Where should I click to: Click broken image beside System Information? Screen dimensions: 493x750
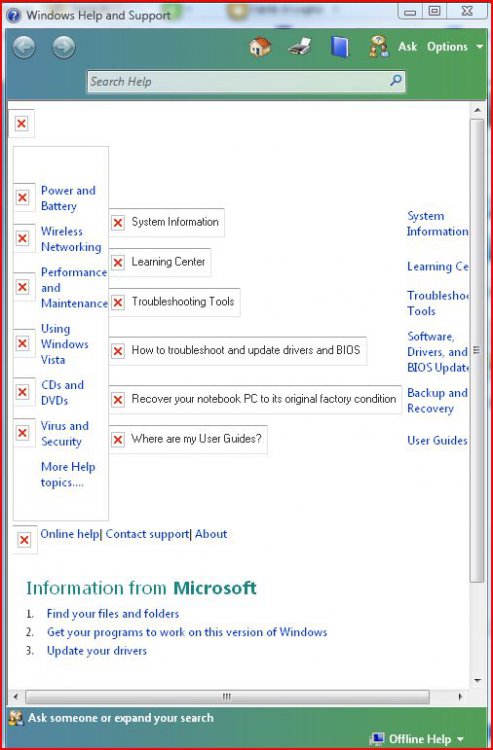coord(118,222)
